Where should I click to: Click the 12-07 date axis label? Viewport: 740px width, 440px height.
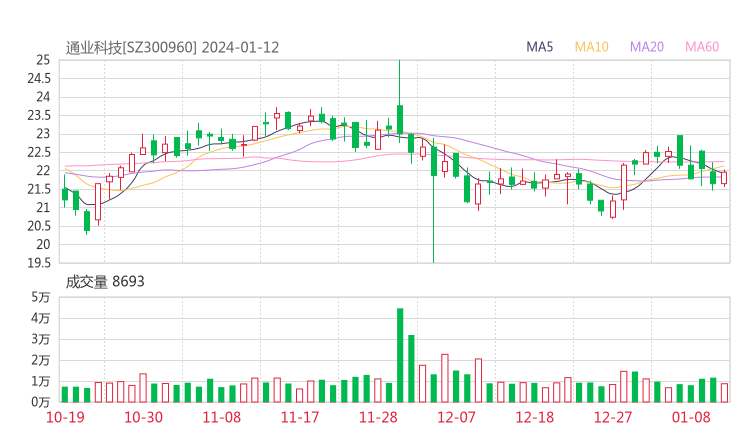pyautogui.click(x=456, y=417)
